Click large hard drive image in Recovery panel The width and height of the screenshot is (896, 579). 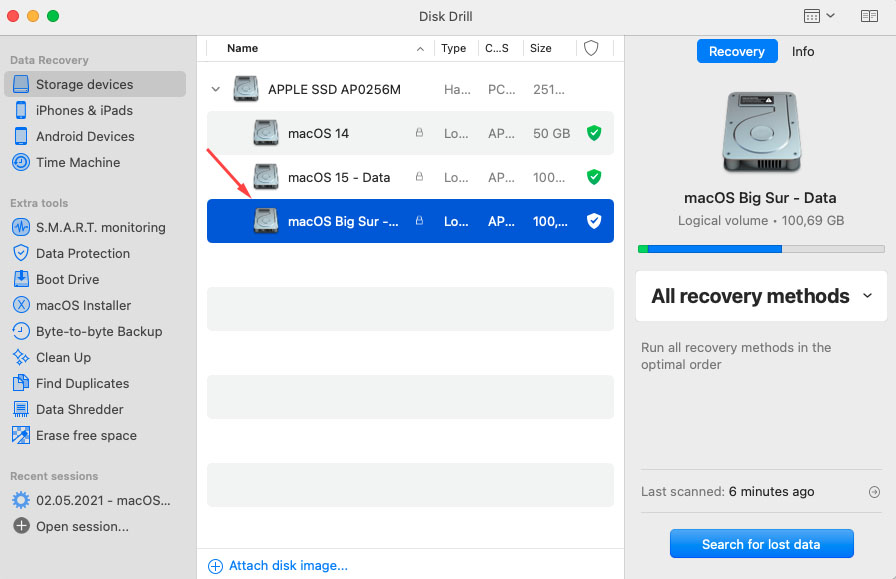tap(761, 132)
